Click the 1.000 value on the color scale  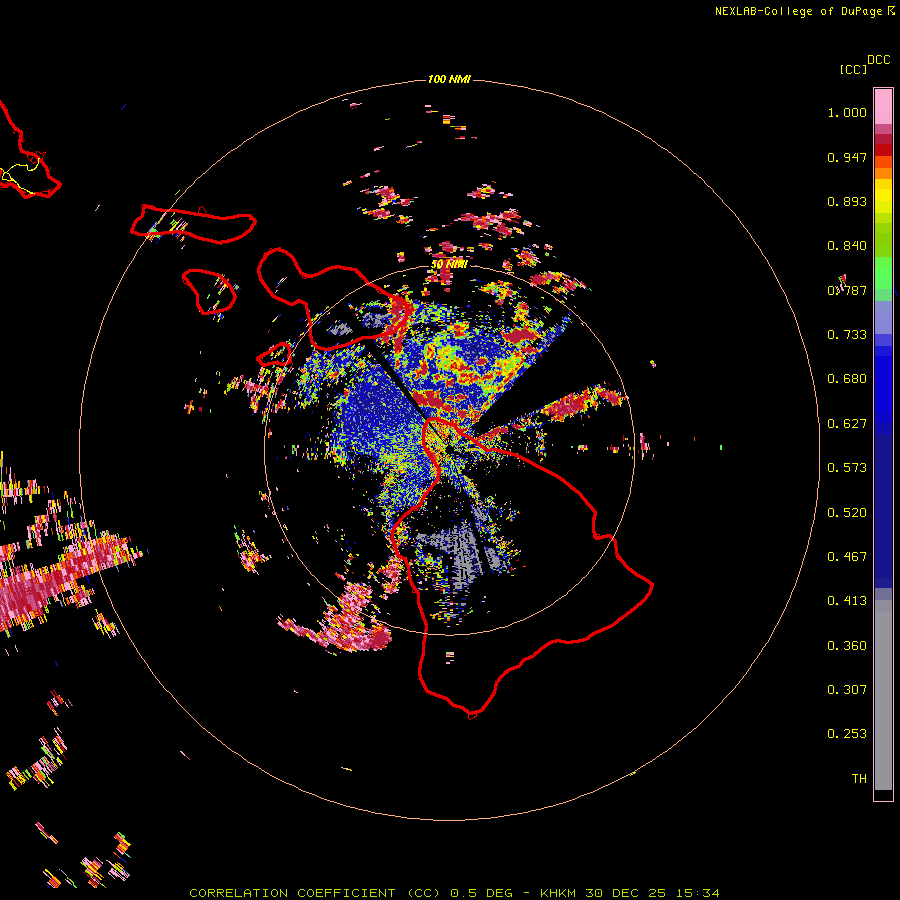847,112
